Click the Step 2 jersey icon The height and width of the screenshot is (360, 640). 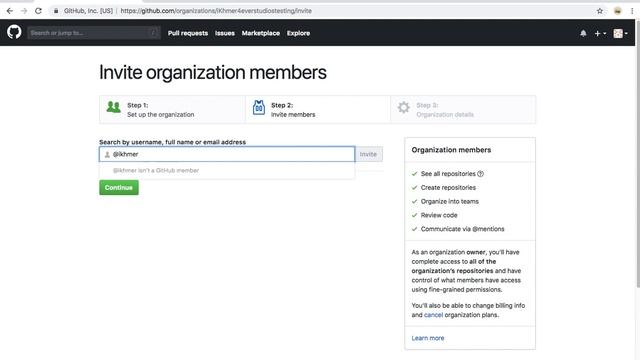[x=259, y=108]
